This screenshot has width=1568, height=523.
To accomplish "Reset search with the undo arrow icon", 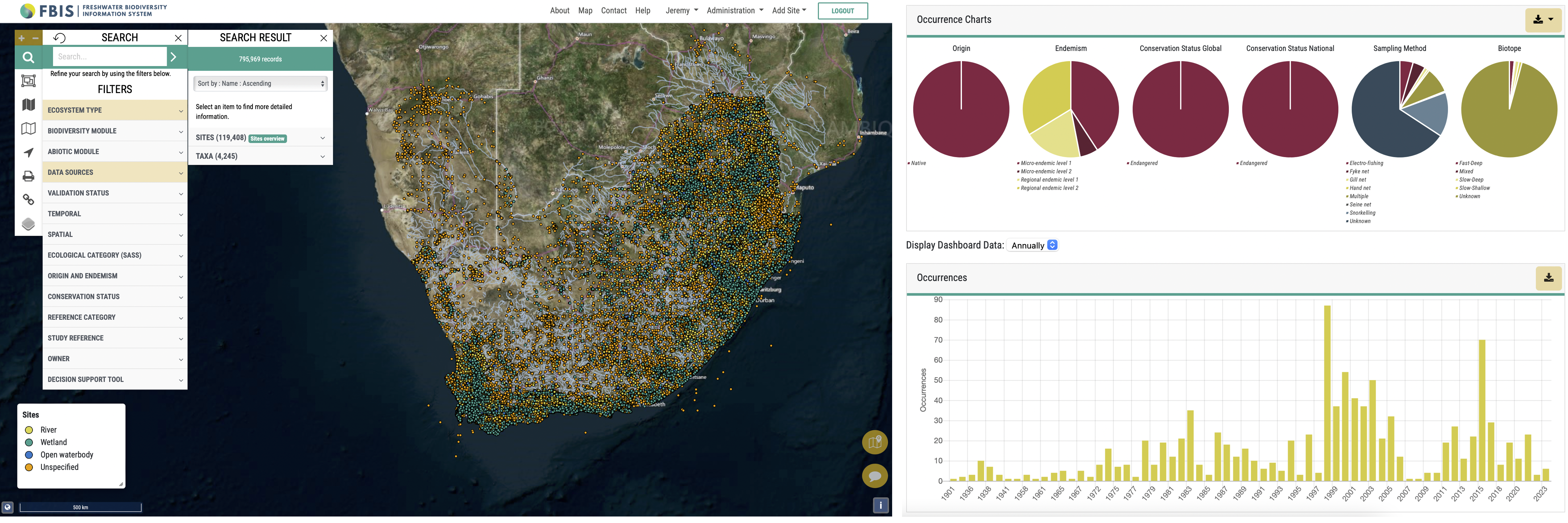I will (x=59, y=38).
